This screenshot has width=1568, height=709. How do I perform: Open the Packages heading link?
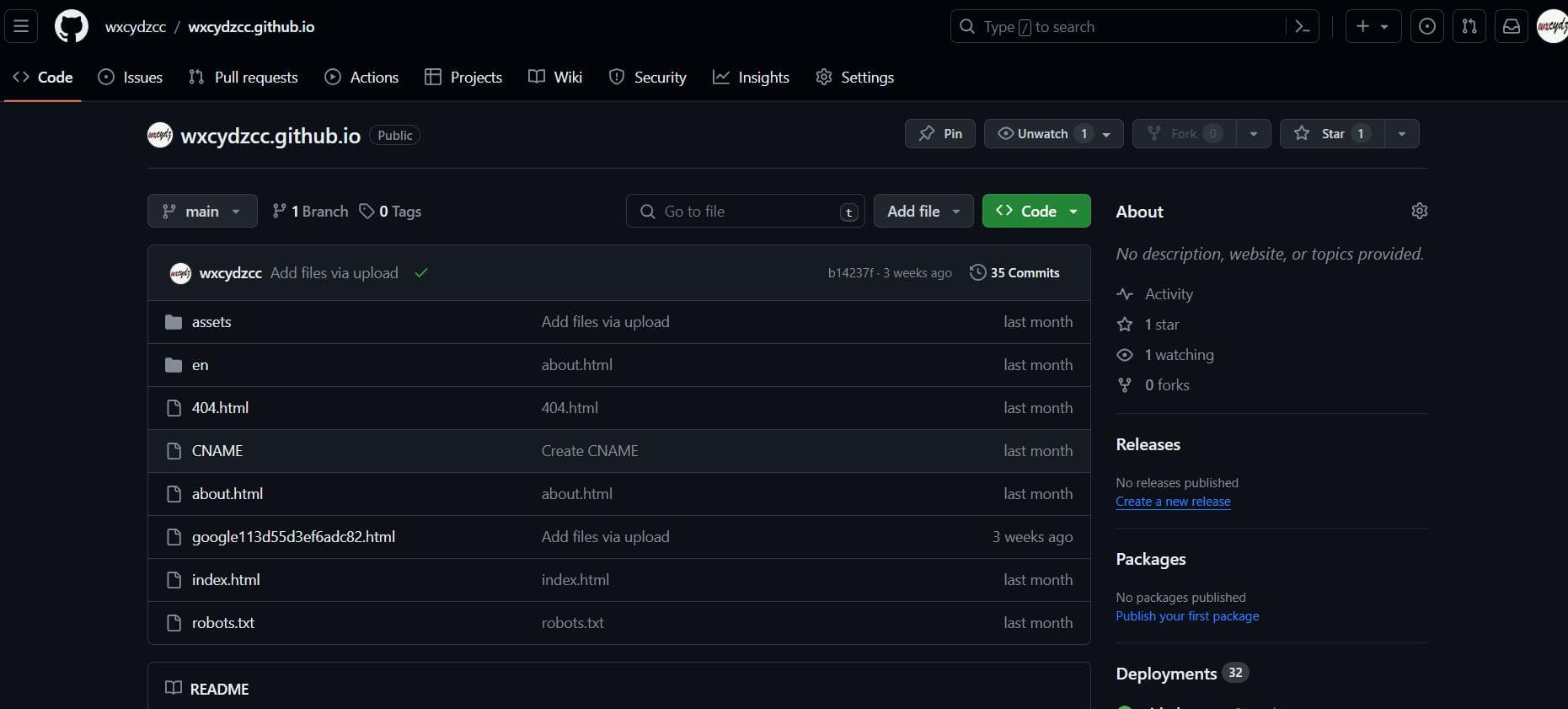coord(1151,559)
